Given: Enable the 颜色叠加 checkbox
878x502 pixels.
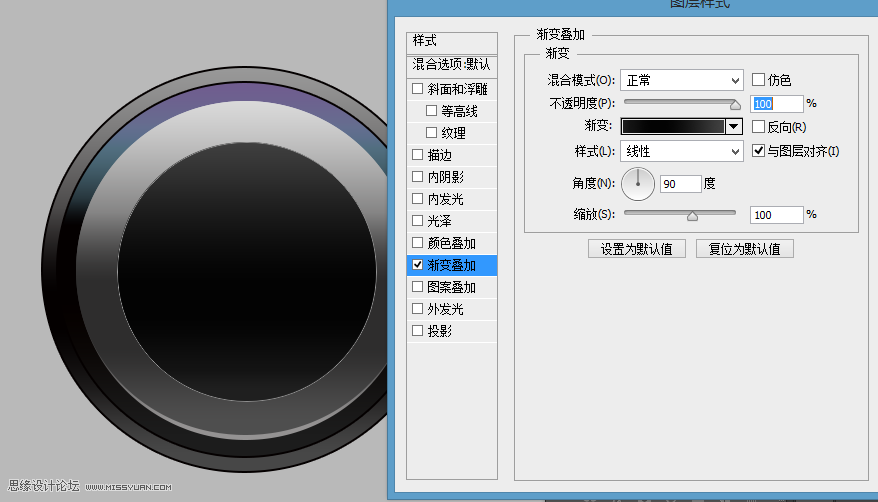Looking at the screenshot, I should (x=417, y=243).
